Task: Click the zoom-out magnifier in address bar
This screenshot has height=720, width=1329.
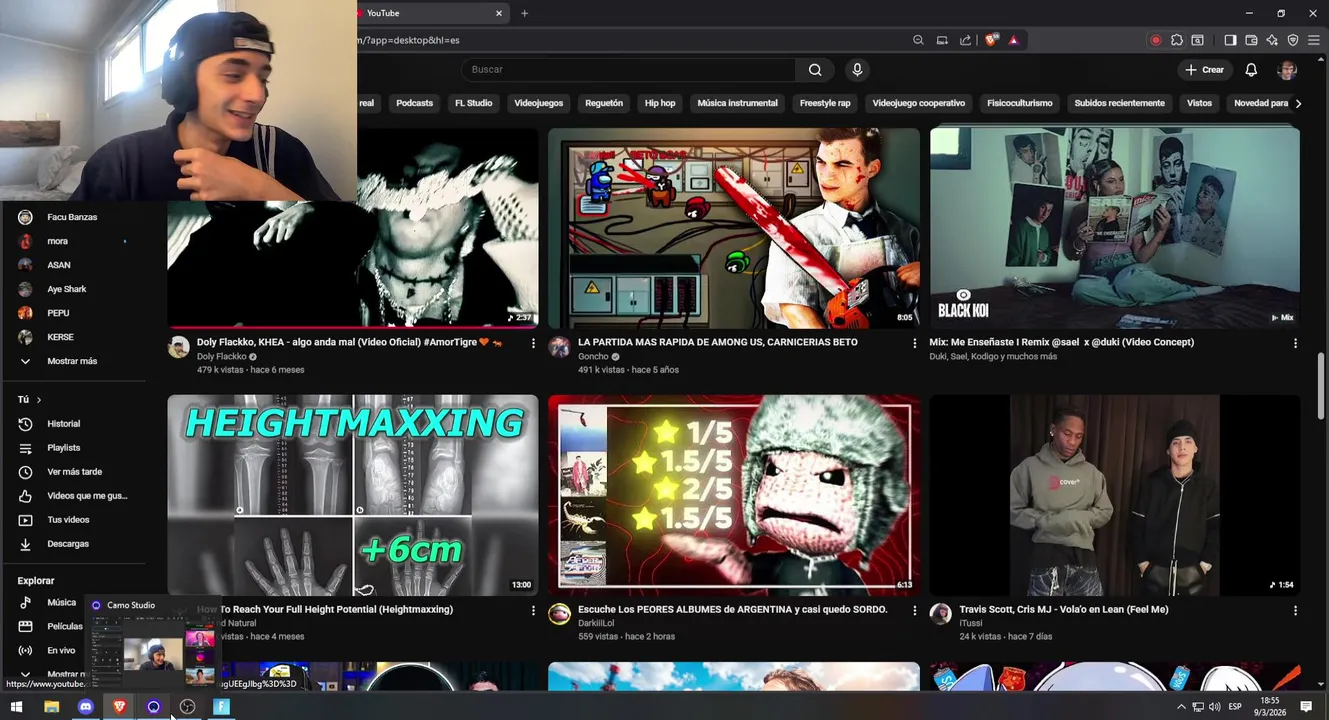Action: coord(918,40)
